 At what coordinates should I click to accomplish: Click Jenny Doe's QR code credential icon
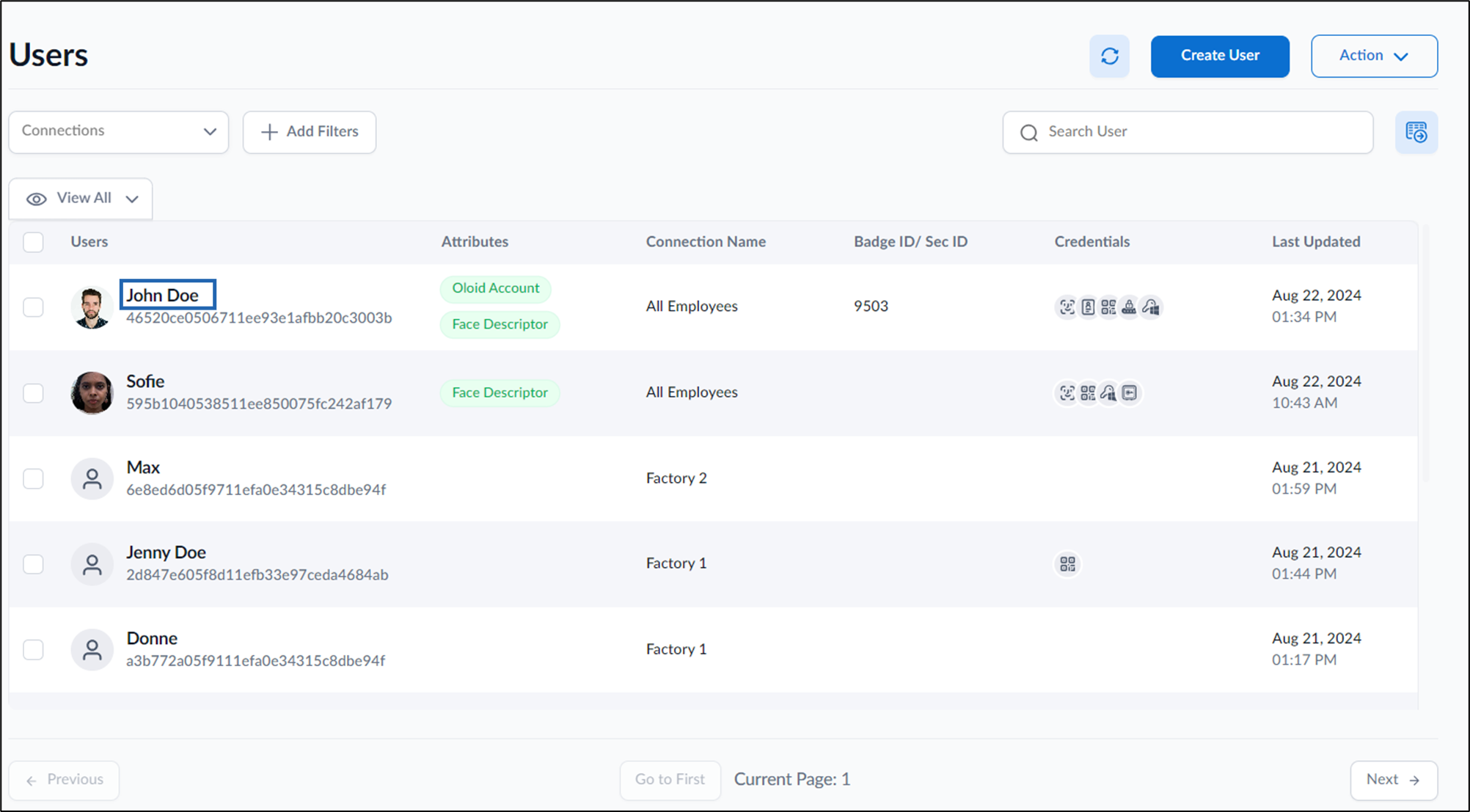[x=1067, y=564]
